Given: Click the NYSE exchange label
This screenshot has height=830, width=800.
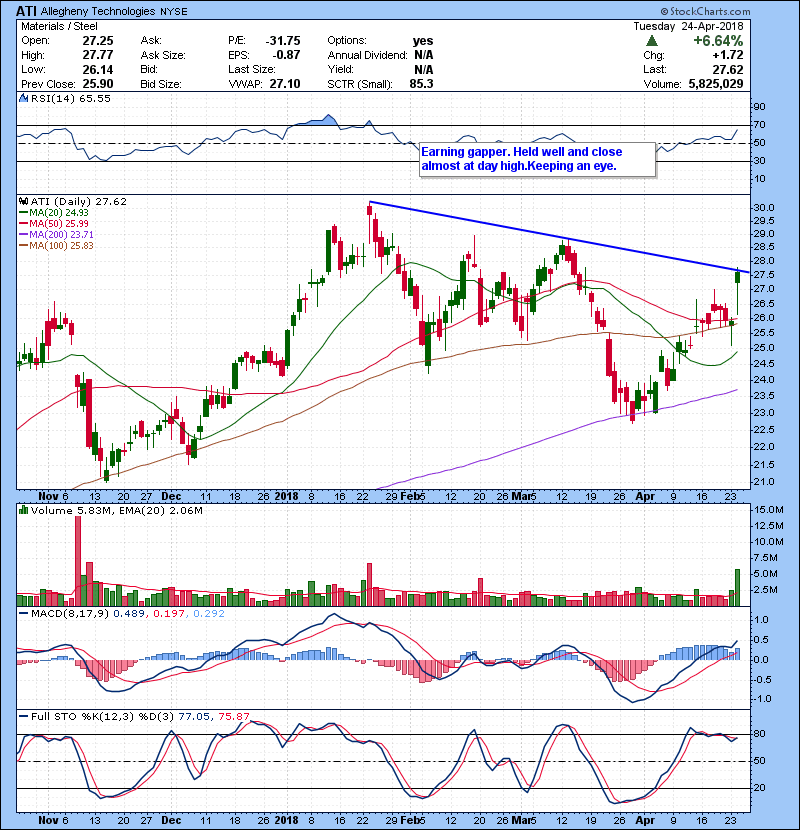Looking at the screenshot, I should (x=174, y=11).
